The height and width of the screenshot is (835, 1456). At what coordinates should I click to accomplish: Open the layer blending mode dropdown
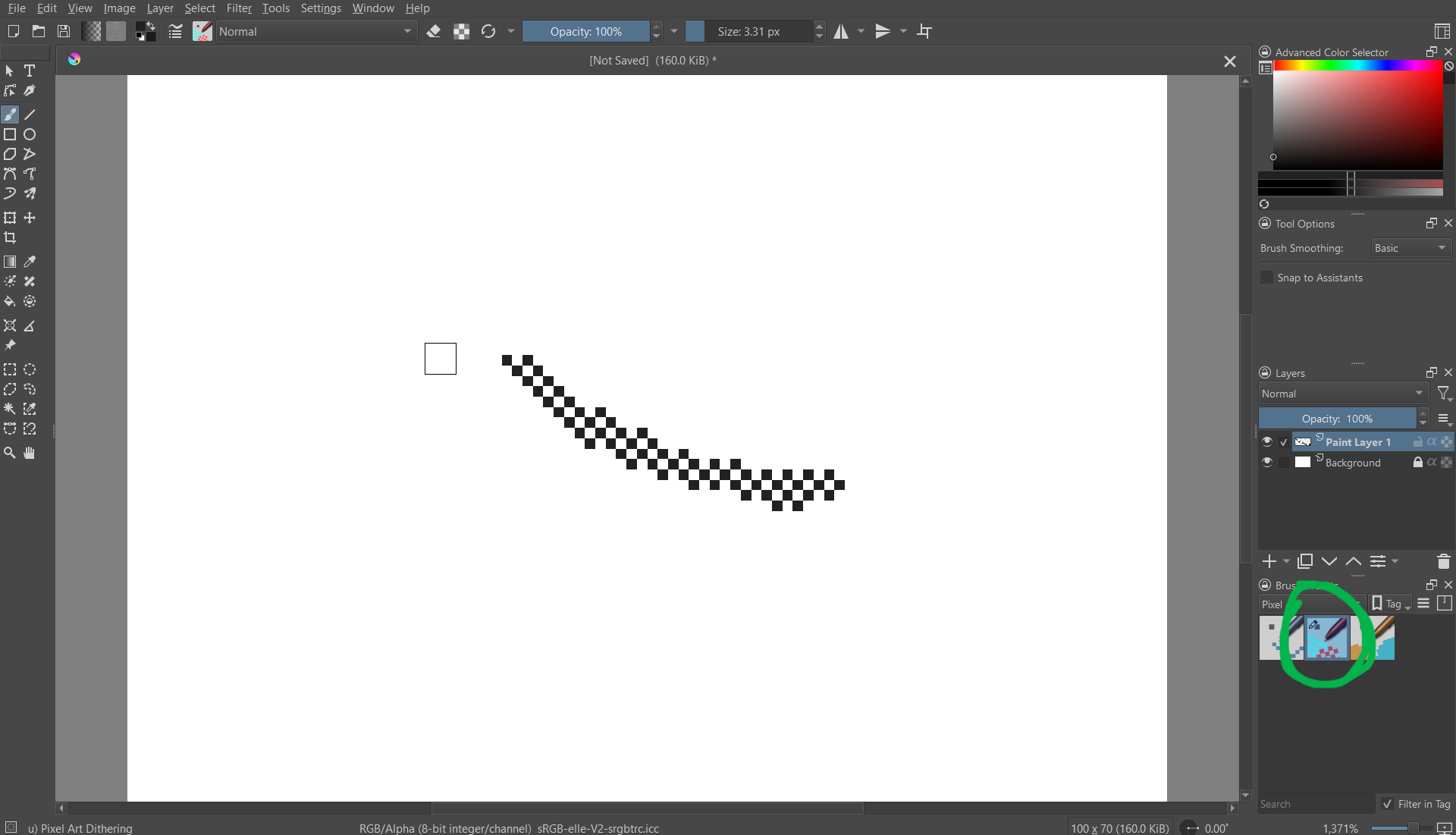tap(1342, 394)
